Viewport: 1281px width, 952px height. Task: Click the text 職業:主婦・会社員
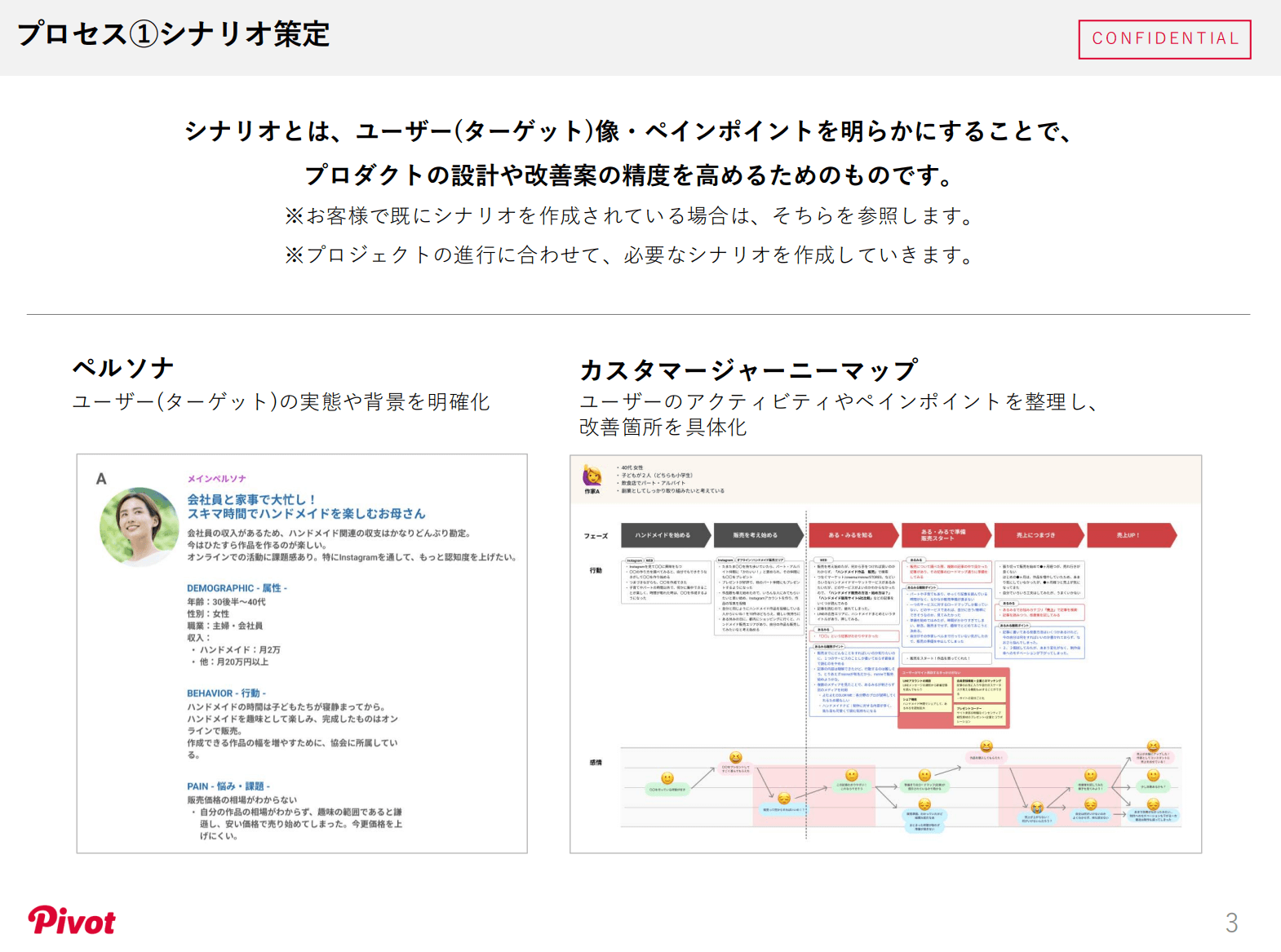[224, 626]
